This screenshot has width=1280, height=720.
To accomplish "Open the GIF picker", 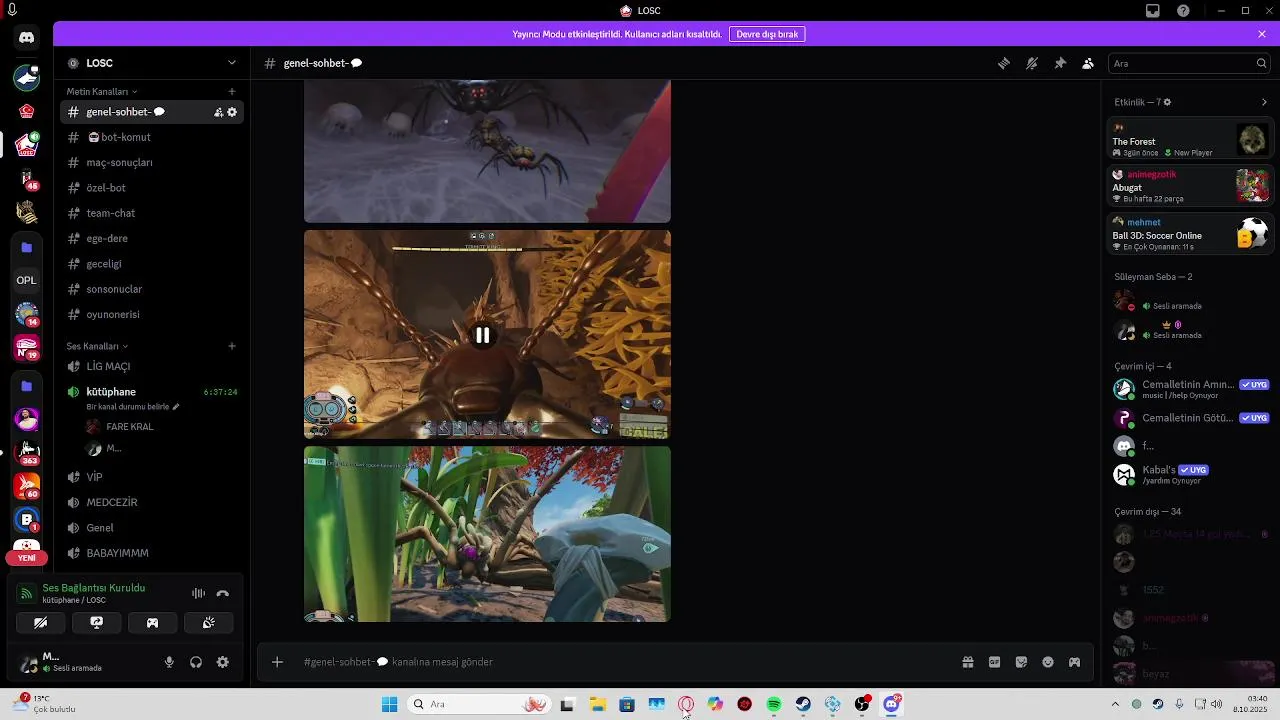I will 995,662.
